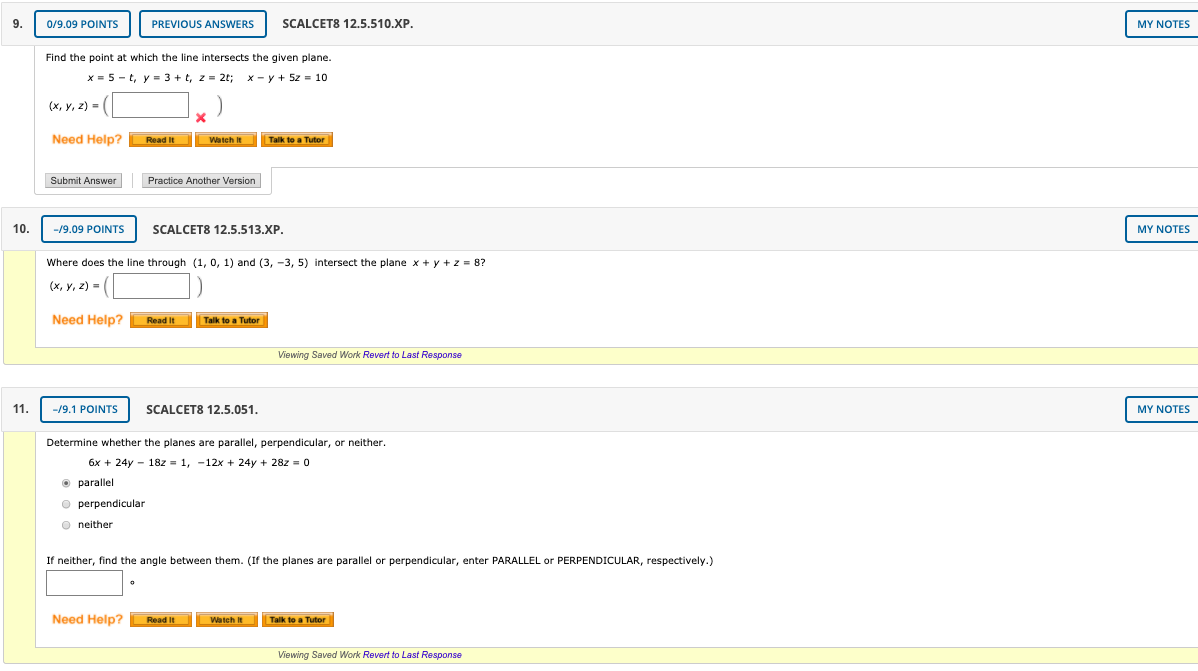The image size is (1198, 671).
Task: Click Practice Another Version
Action: tap(201, 180)
